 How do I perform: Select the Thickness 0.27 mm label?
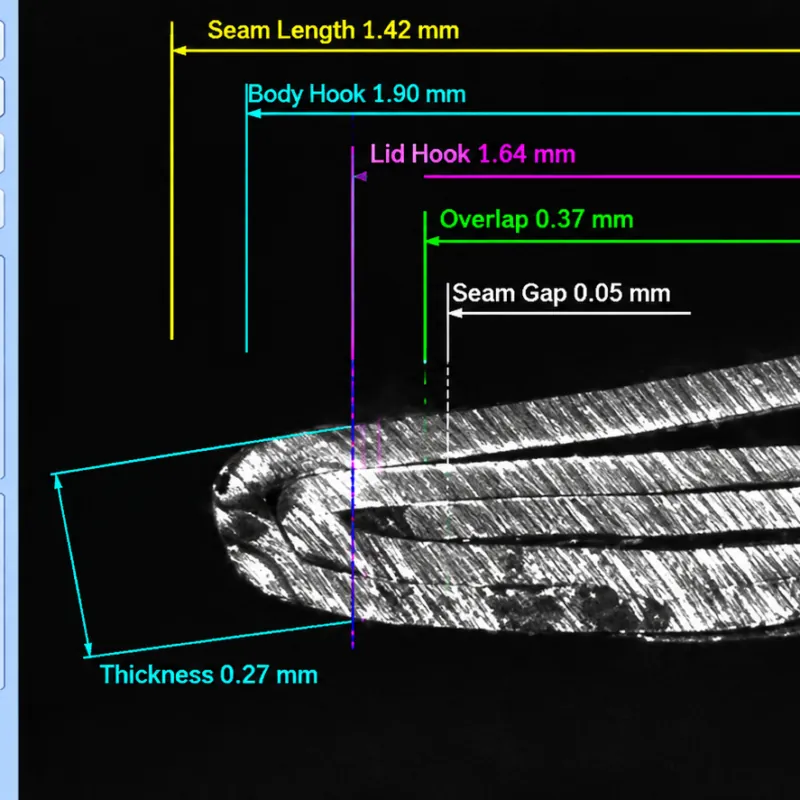(x=209, y=674)
